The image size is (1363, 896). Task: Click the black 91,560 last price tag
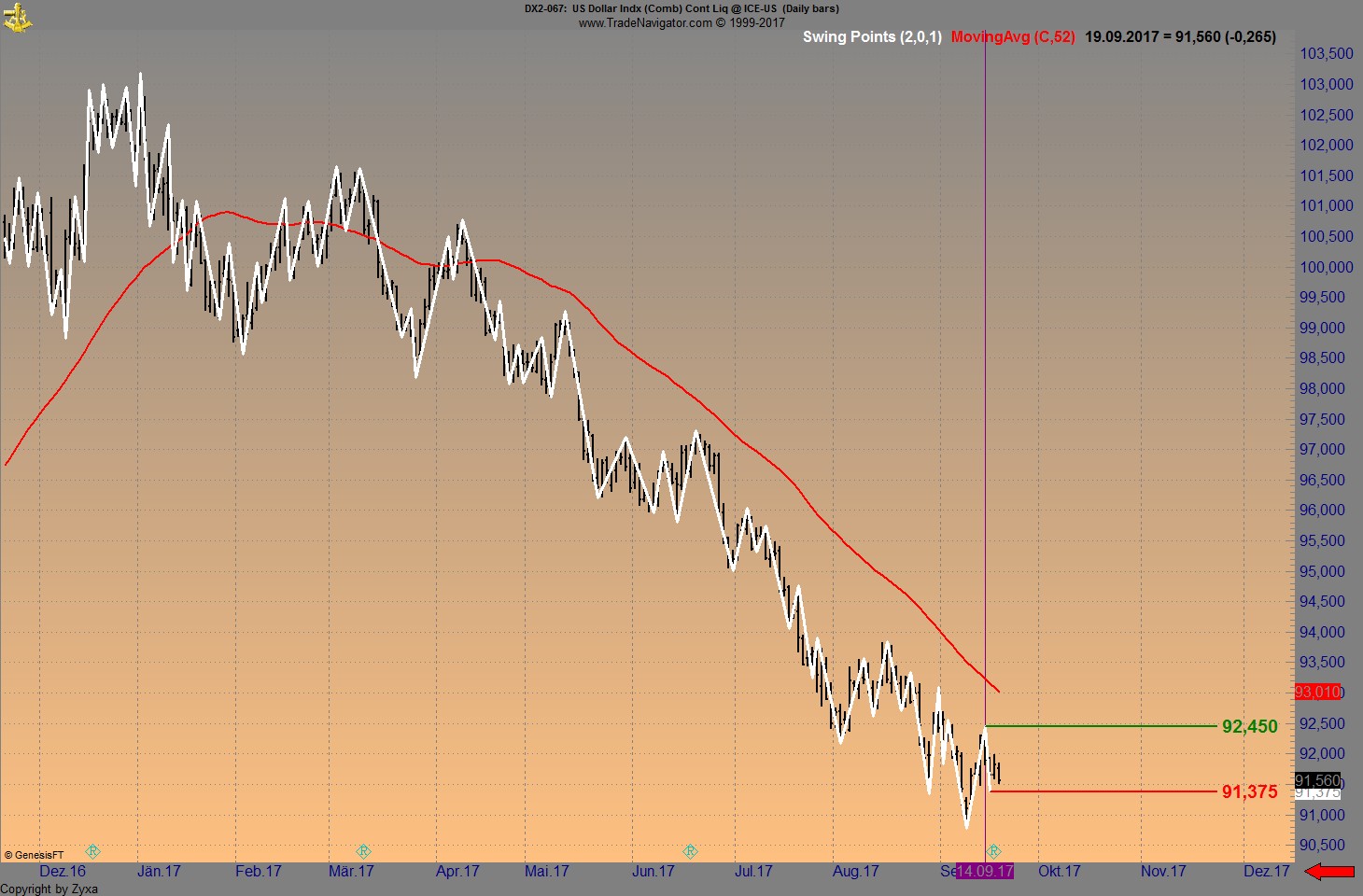point(1317,780)
